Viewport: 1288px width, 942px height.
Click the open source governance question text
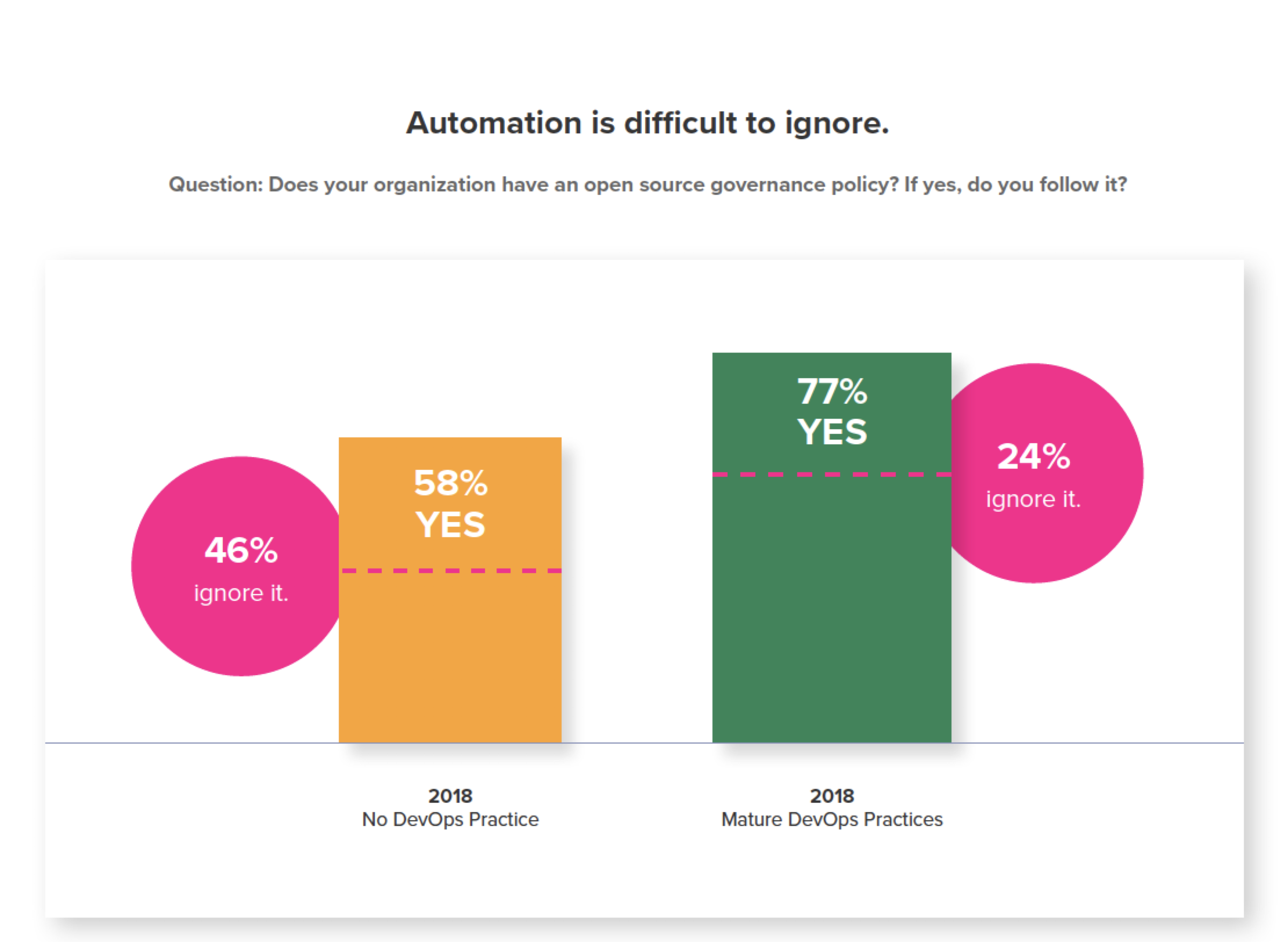647,184
